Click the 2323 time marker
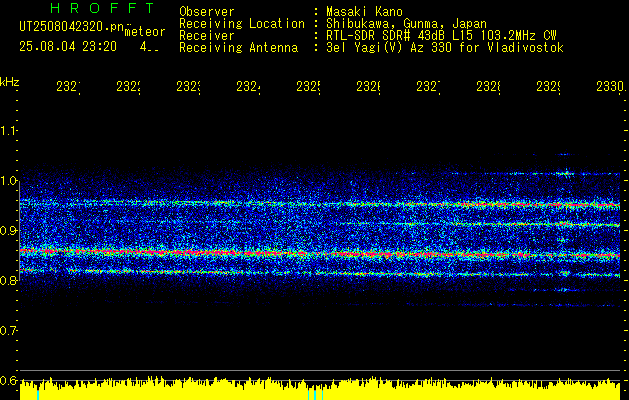Viewport: 629px width, 400px height. point(188,87)
